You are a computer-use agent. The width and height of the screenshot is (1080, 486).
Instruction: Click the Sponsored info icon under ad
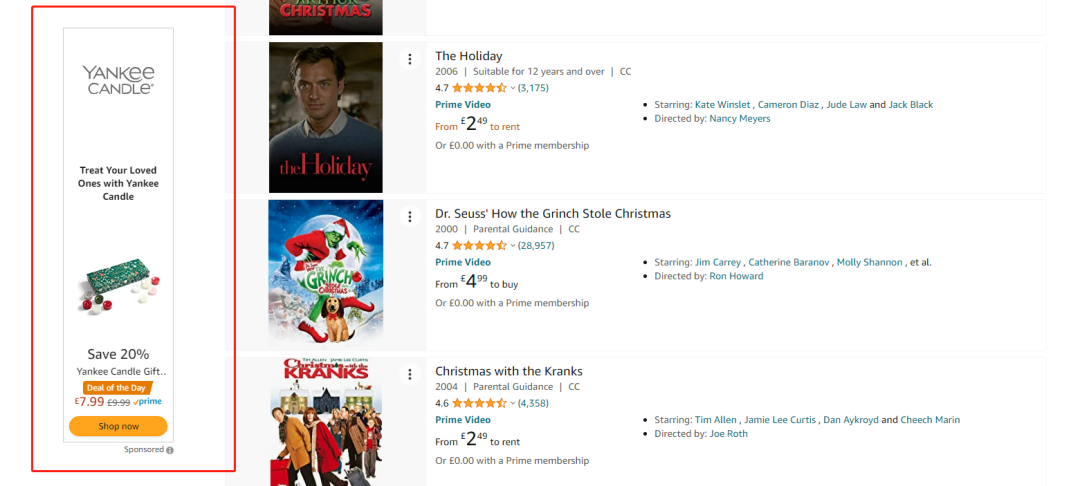[x=170, y=450]
